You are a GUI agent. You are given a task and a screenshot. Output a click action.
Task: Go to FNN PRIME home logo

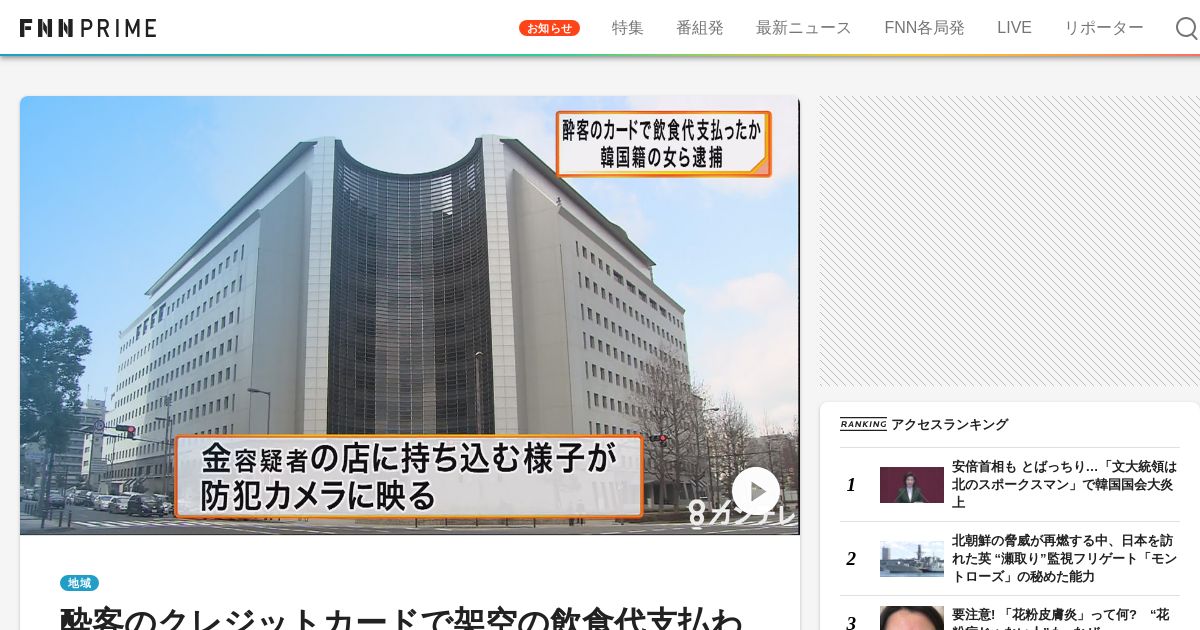(88, 28)
